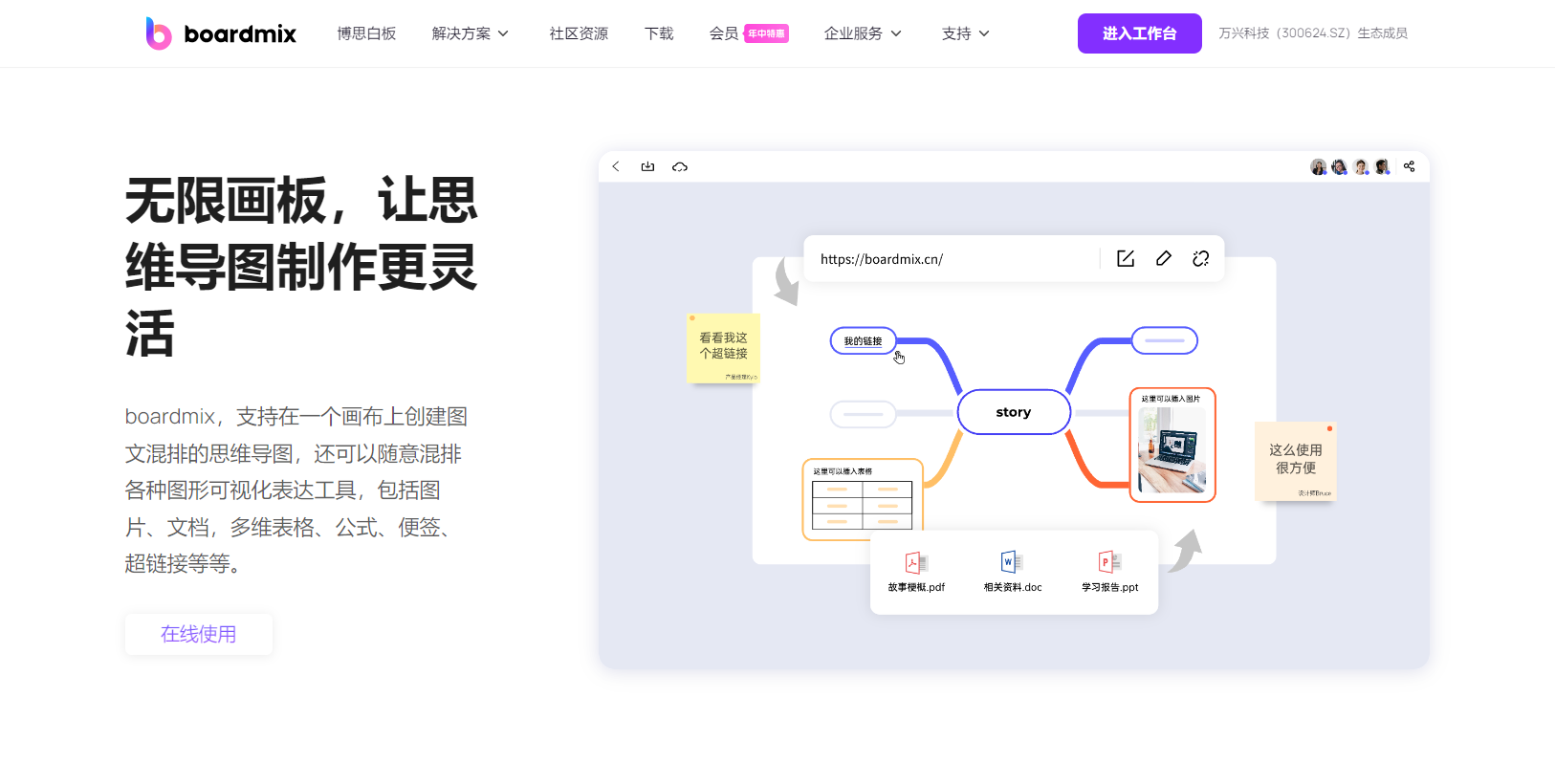This screenshot has height=784, width=1555.
Task: Click the 万兴科技 生态成员 link
Action: [x=1313, y=33]
